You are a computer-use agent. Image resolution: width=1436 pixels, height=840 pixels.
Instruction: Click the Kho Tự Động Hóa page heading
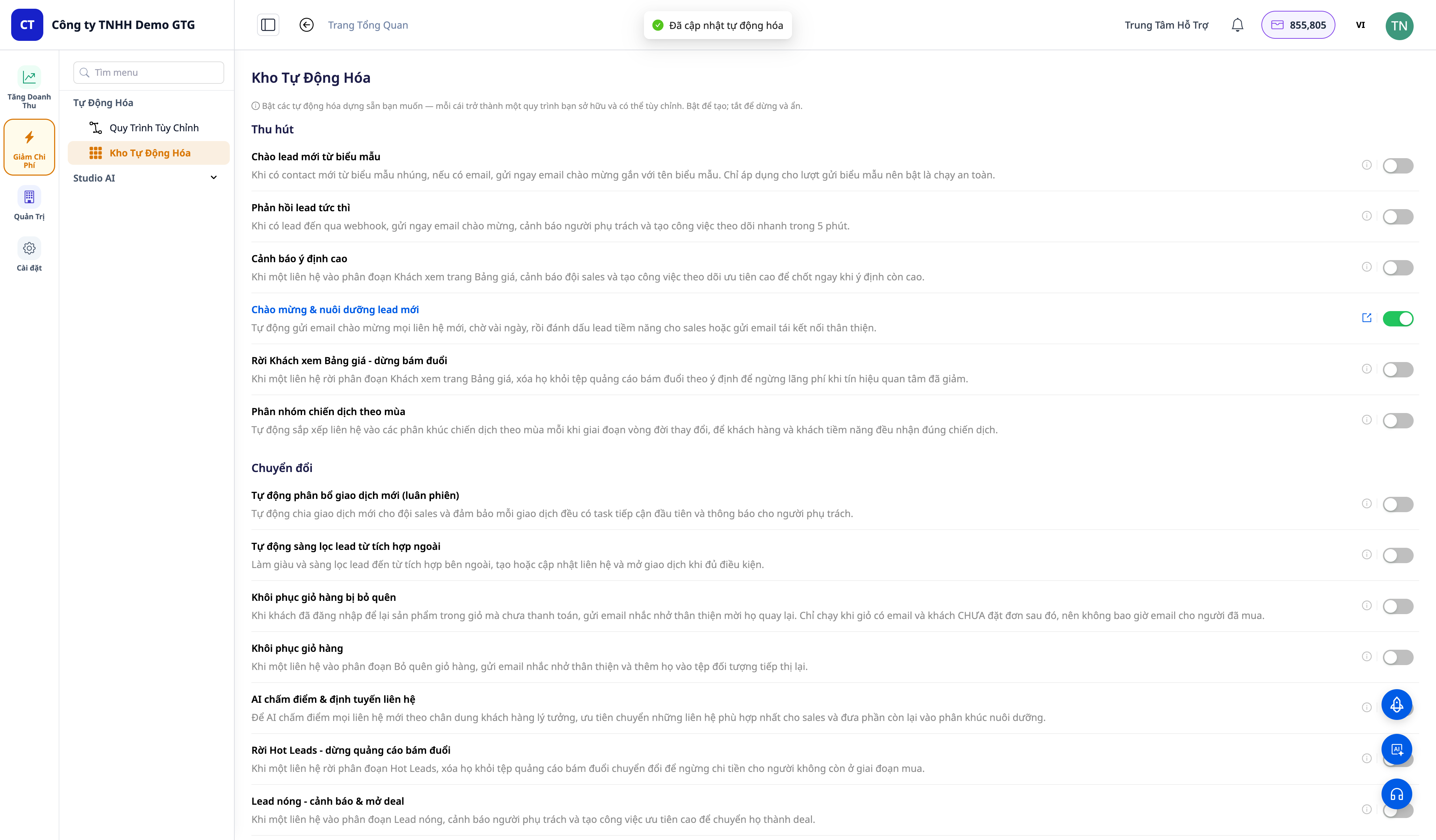tap(310, 78)
